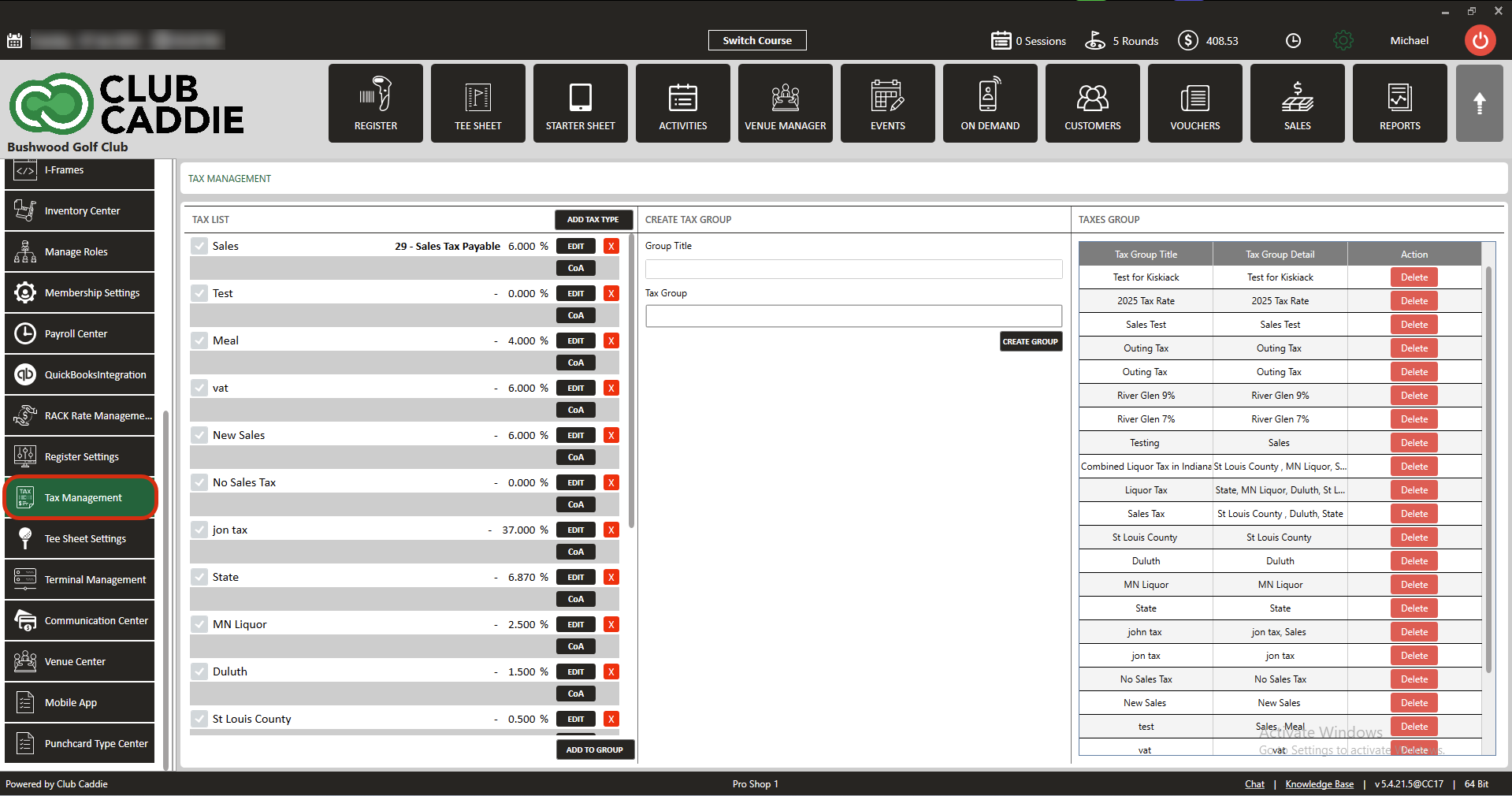Viewport: 1512px width, 796px height.
Task: Click the up arrow collapse toolbar button
Action: (x=1479, y=103)
